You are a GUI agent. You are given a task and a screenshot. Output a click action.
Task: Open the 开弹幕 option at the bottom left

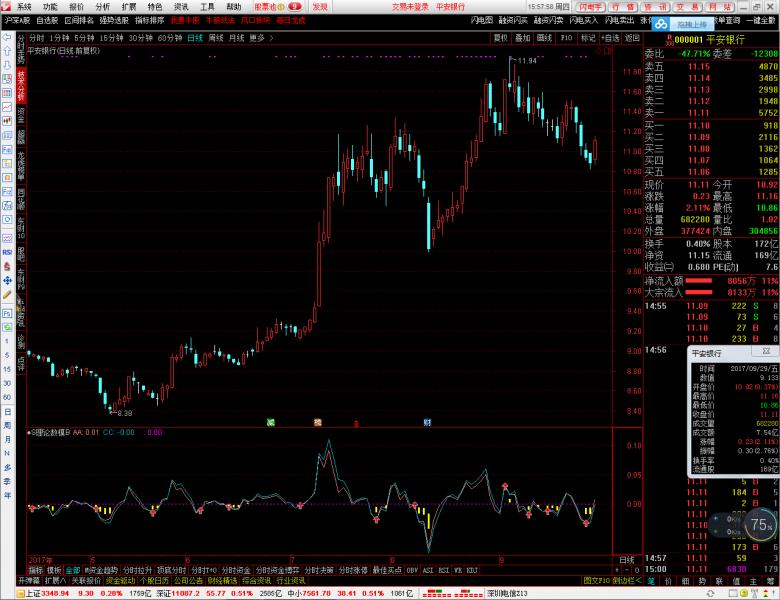tap(29, 581)
